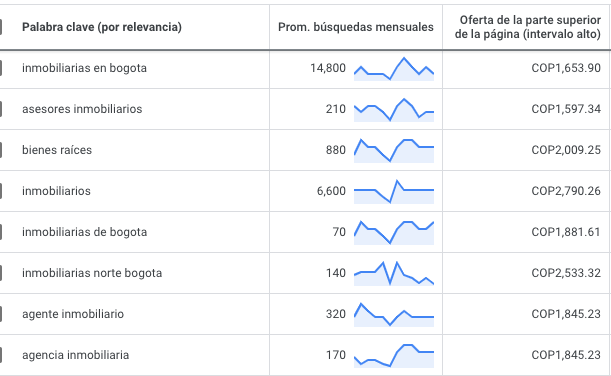Sort by Palabra clave (por relevancia) header
Image resolution: width=611 pixels, height=376 pixels.
point(102,27)
